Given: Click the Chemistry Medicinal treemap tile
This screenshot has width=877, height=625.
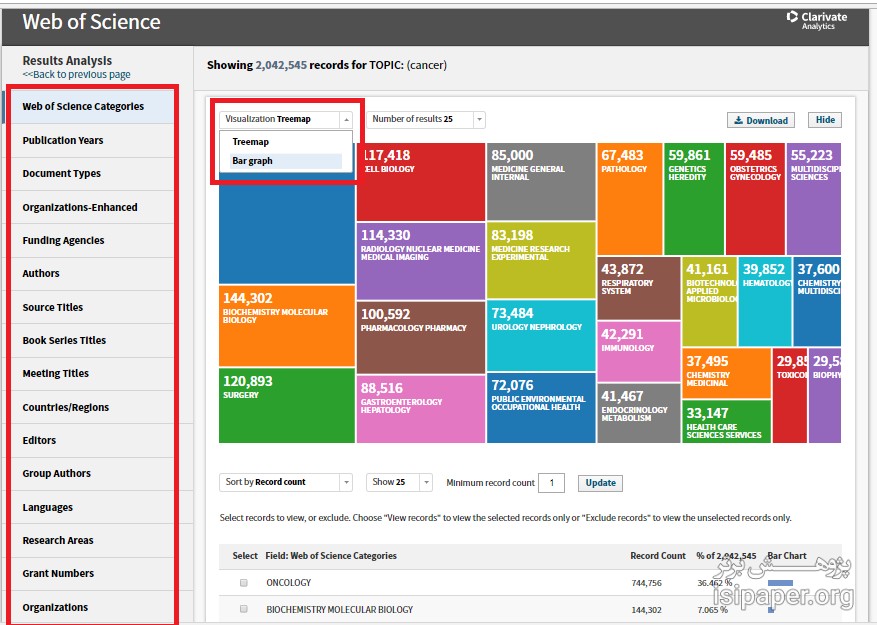Looking at the screenshot, I should (727, 373).
